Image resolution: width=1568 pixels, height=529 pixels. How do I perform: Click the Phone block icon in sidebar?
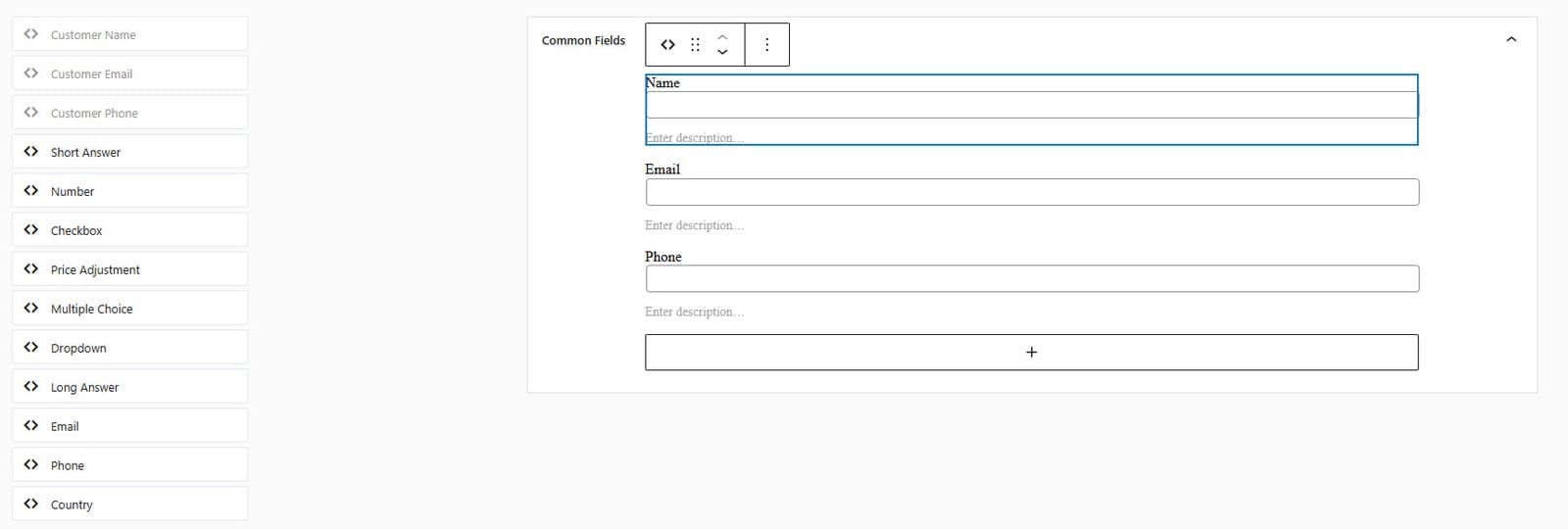31,465
